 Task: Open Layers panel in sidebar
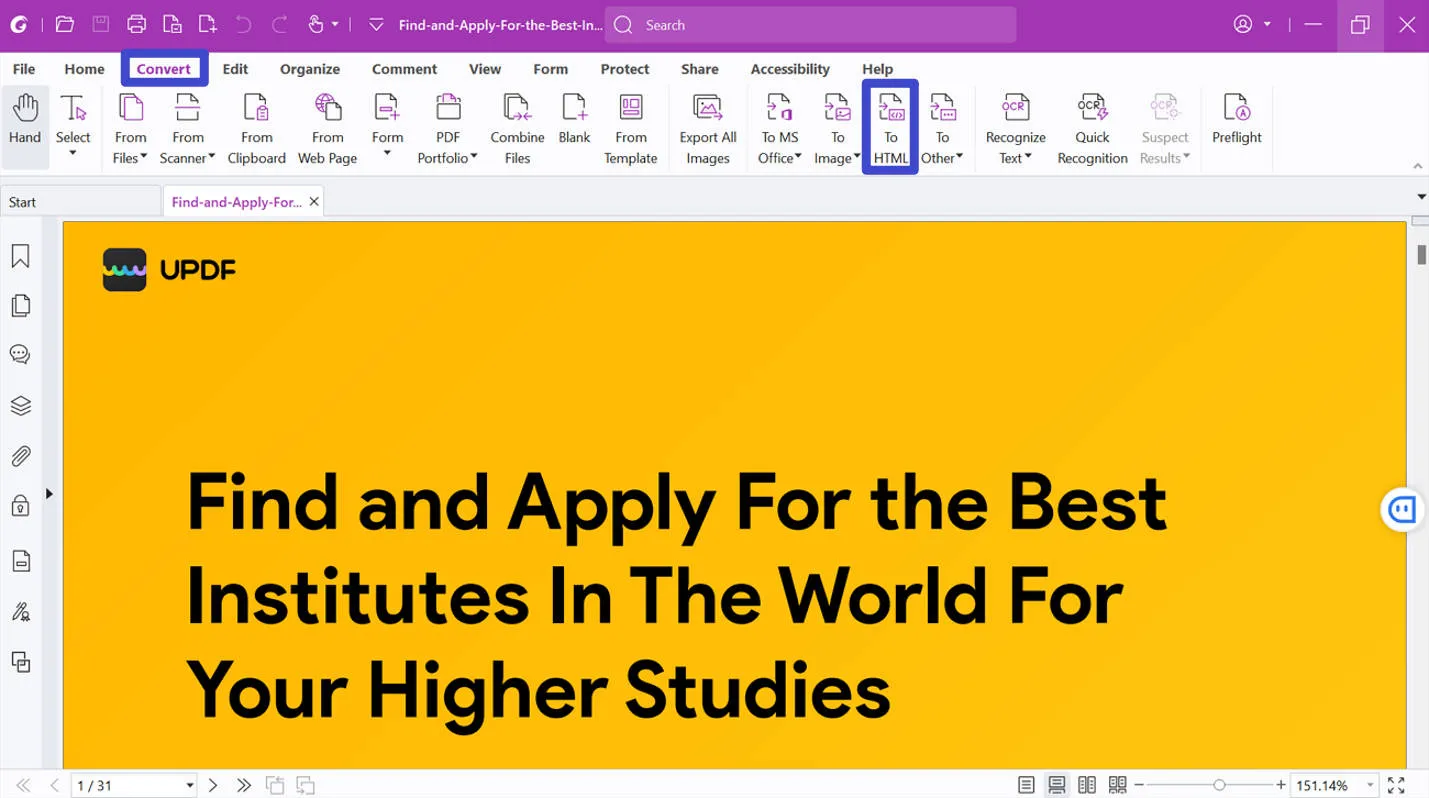pyautogui.click(x=20, y=406)
